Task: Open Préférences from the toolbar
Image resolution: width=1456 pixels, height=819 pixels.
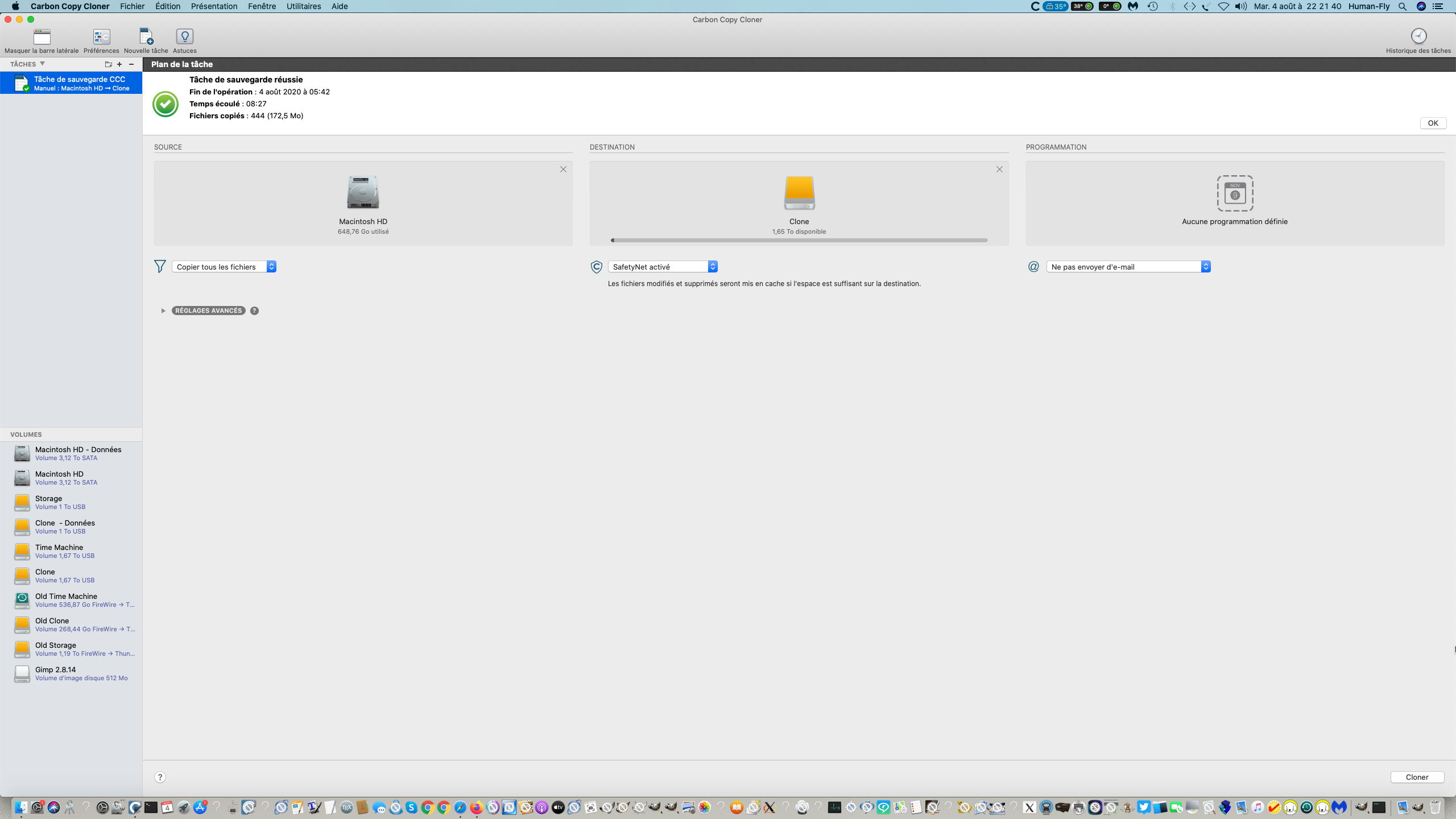Action: click(101, 37)
